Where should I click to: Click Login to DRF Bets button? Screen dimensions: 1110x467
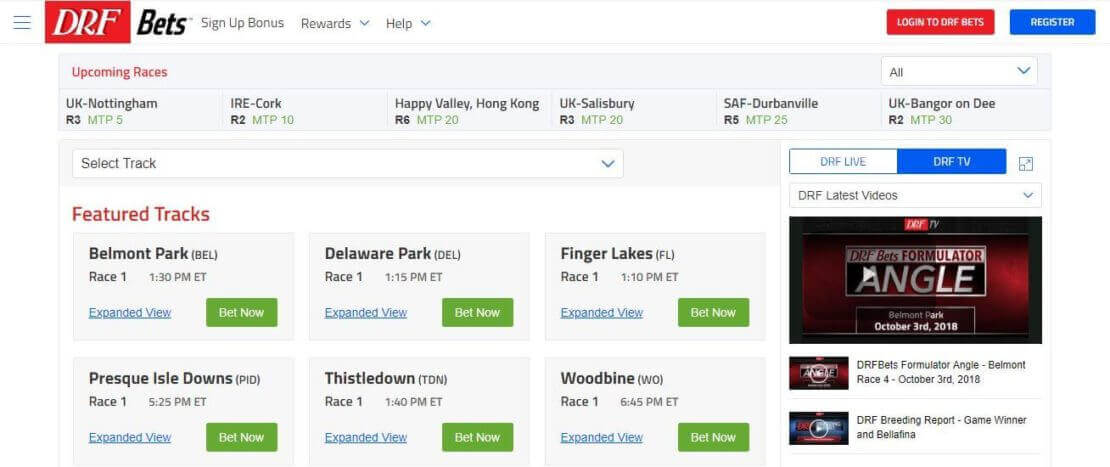click(x=940, y=22)
